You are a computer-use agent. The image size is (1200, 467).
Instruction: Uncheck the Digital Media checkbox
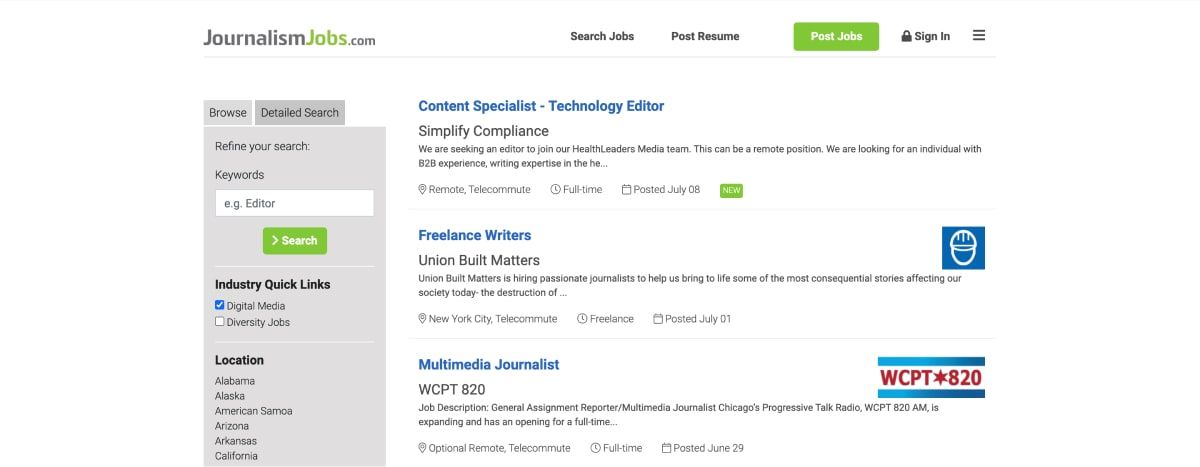[220, 306]
